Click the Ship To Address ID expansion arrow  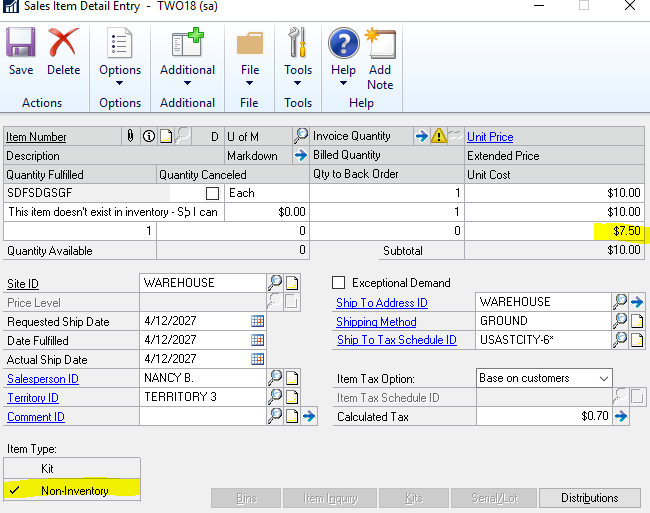tap(637, 302)
